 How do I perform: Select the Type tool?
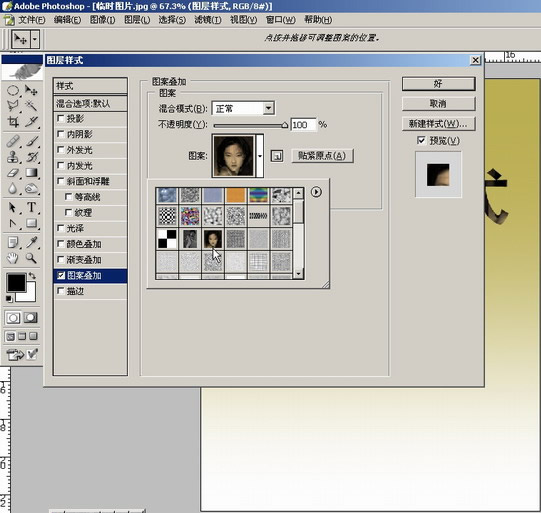31,208
